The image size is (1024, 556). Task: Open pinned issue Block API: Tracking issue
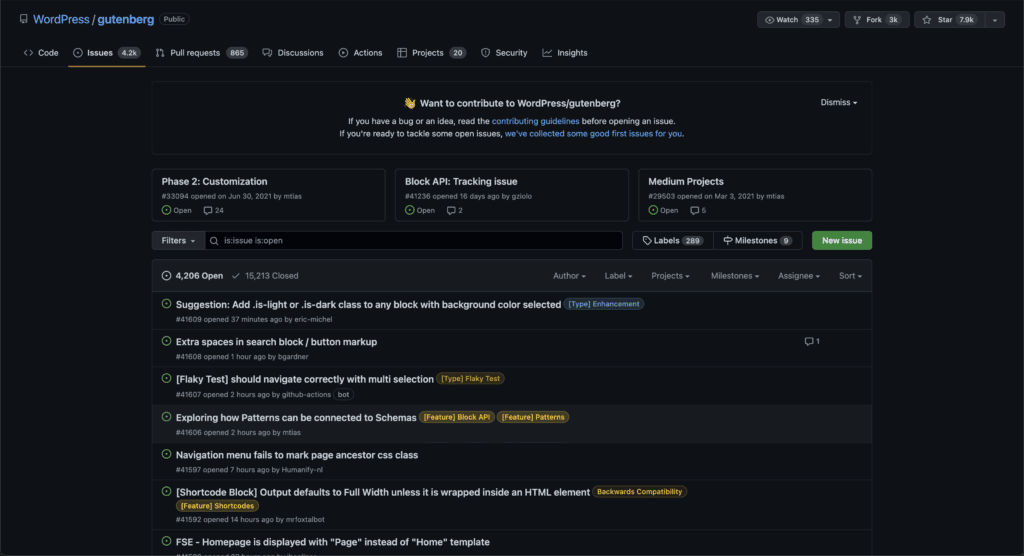tap(461, 182)
